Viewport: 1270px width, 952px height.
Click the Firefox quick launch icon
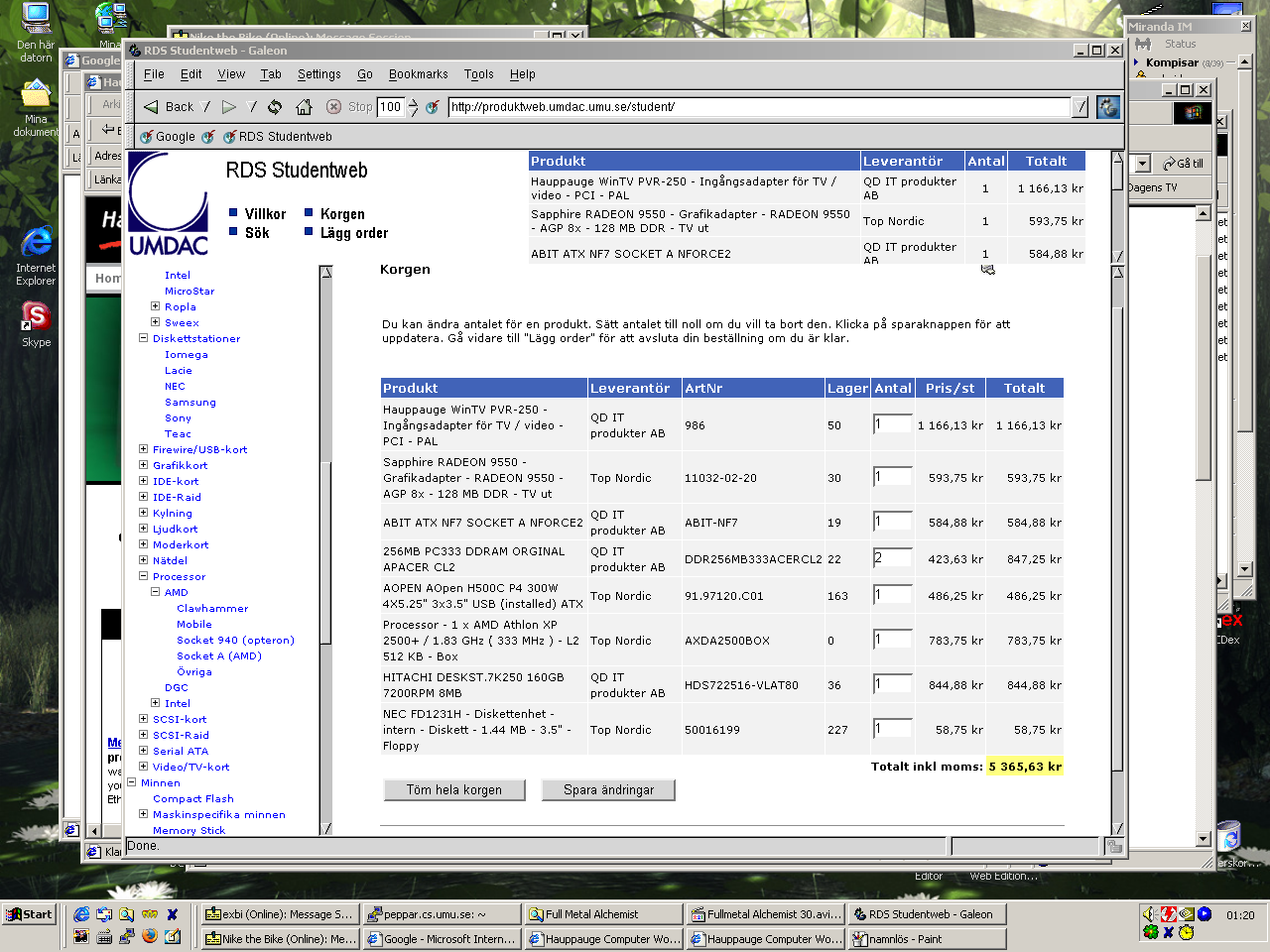coord(150,935)
